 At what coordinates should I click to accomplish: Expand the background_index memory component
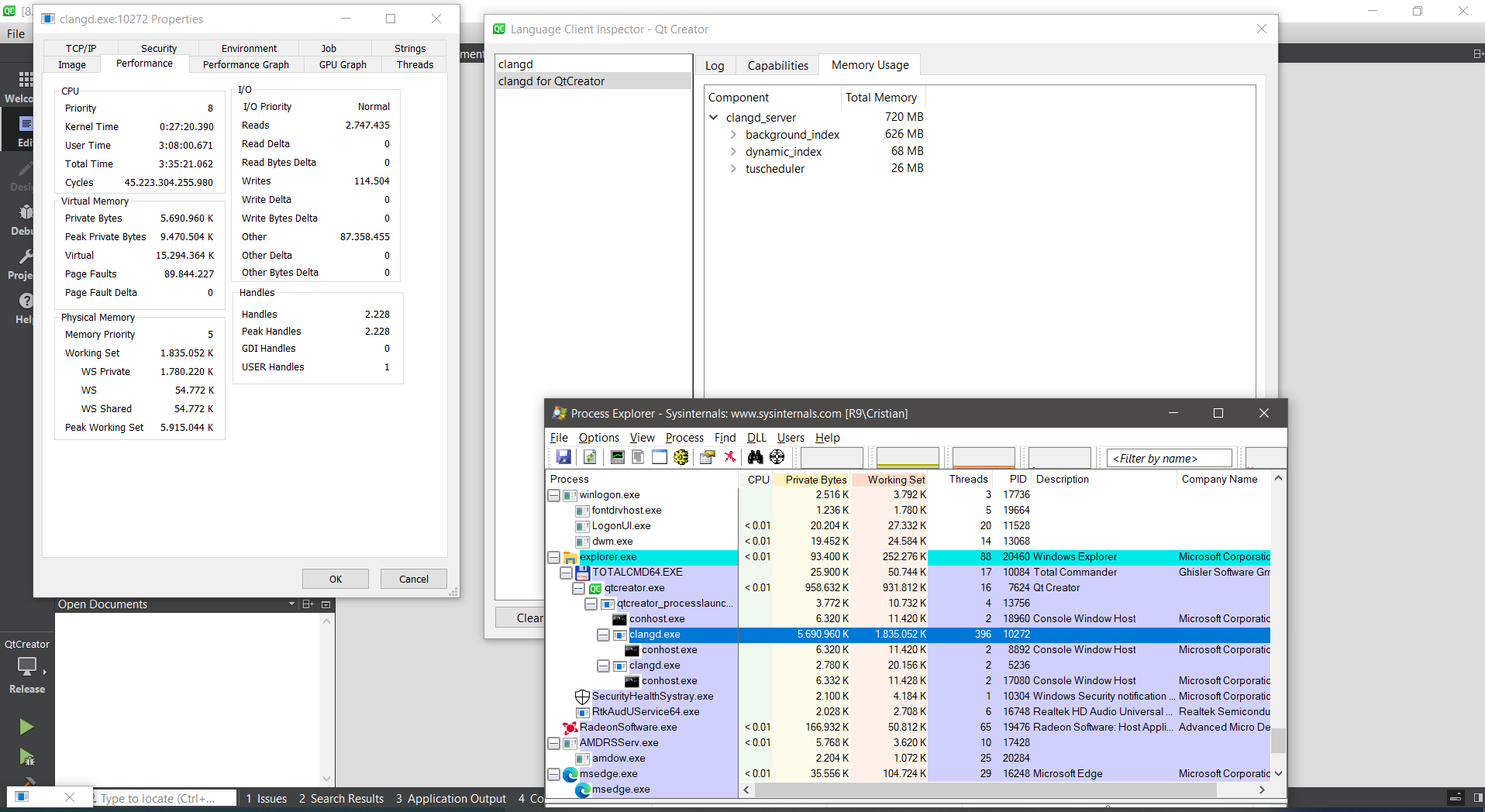(733, 135)
